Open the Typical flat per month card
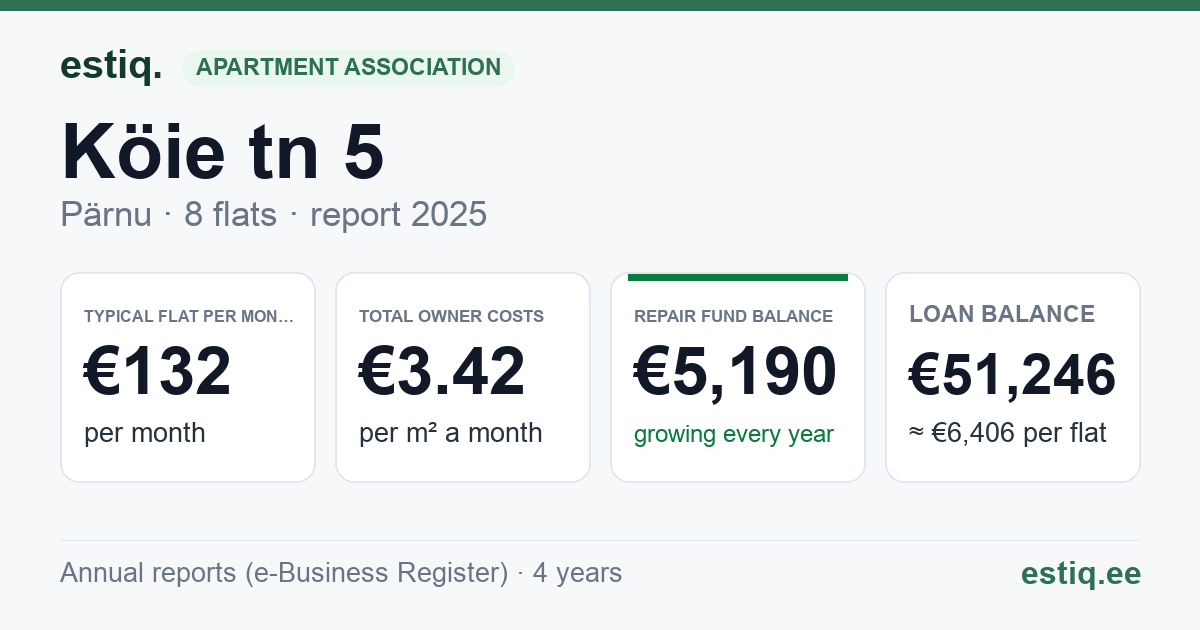The image size is (1200, 630). 188,377
